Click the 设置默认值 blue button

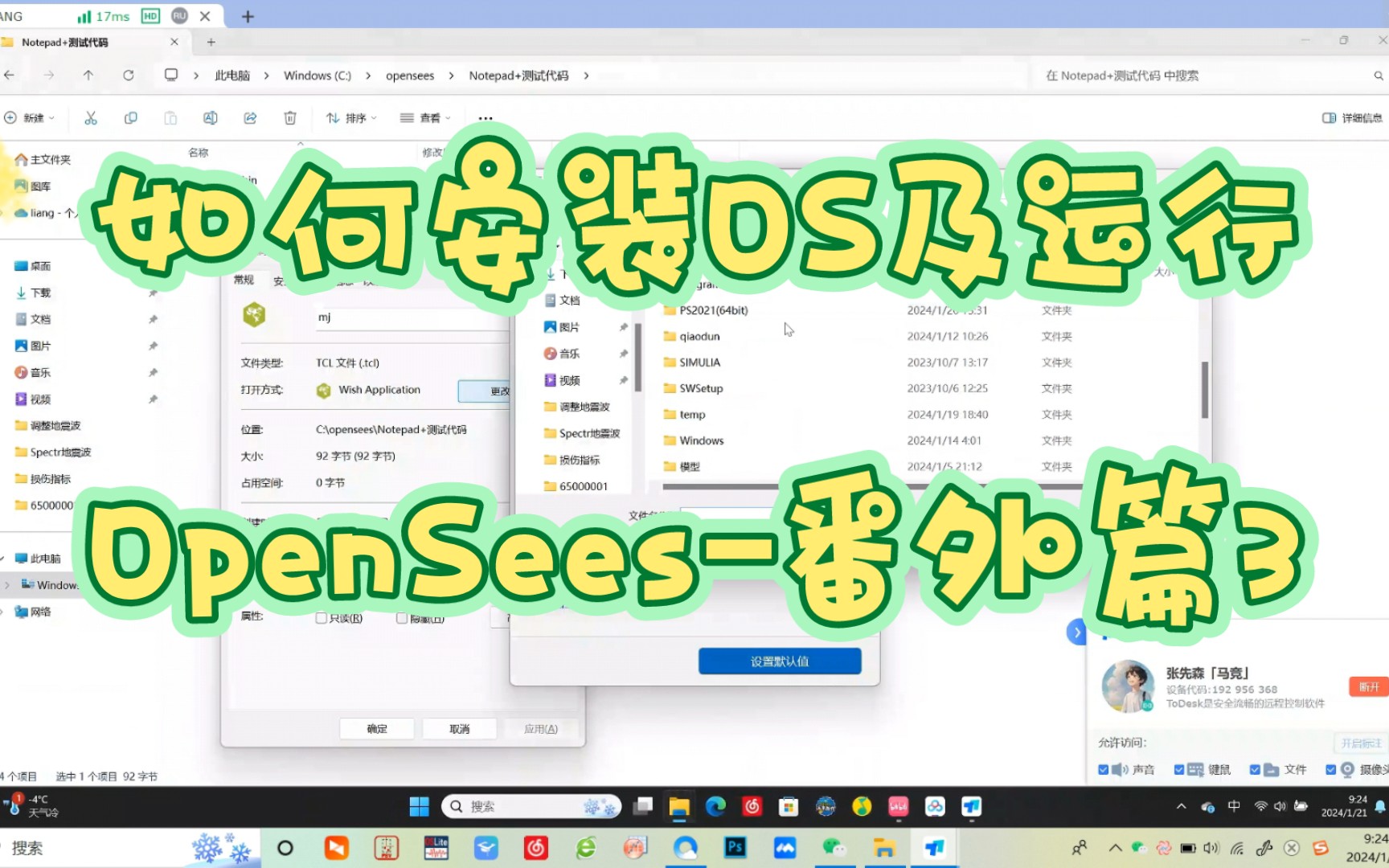click(x=780, y=661)
